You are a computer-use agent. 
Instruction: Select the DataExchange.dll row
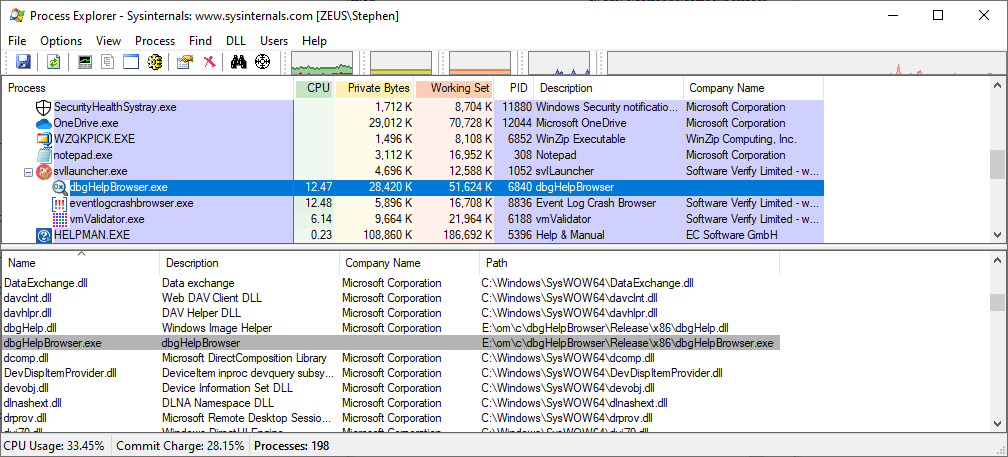[x=391, y=283]
